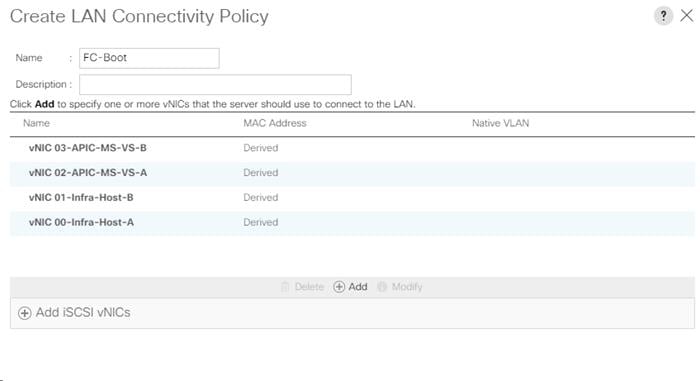The width and height of the screenshot is (700, 381).
Task: Click the Delete trash icon
Action: click(285, 287)
